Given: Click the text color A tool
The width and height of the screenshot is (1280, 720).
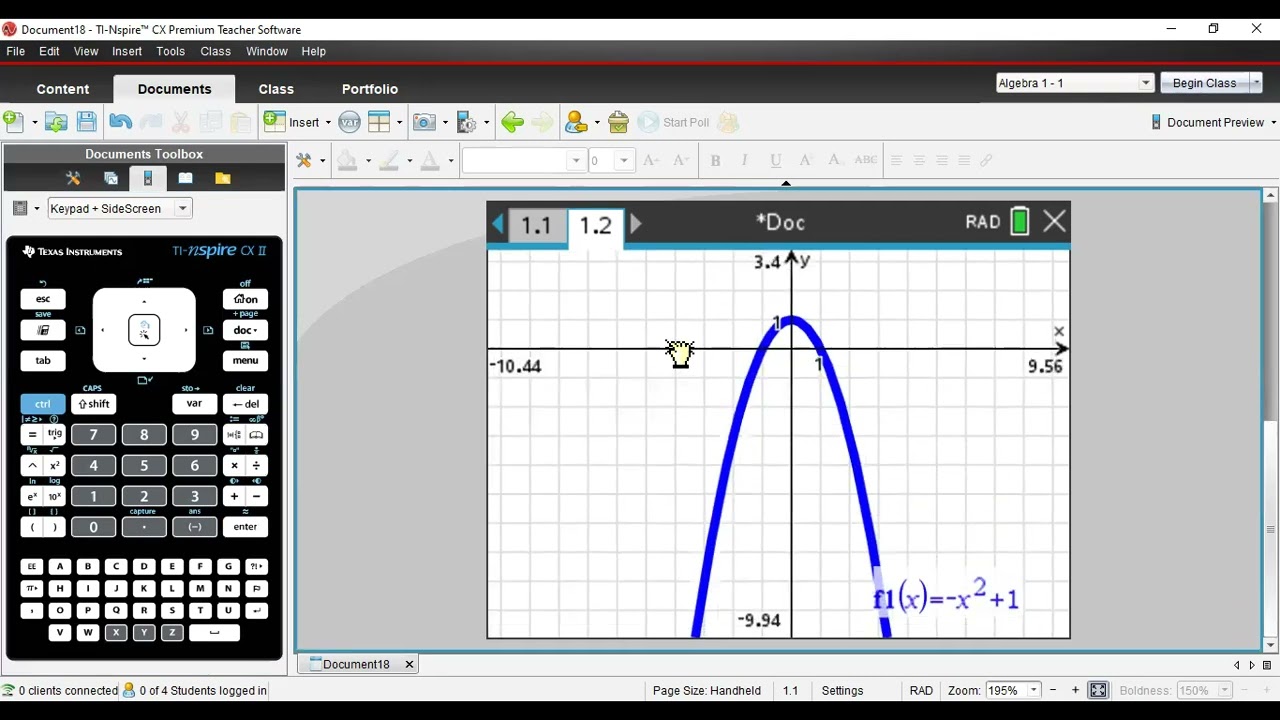Looking at the screenshot, I should [430, 160].
